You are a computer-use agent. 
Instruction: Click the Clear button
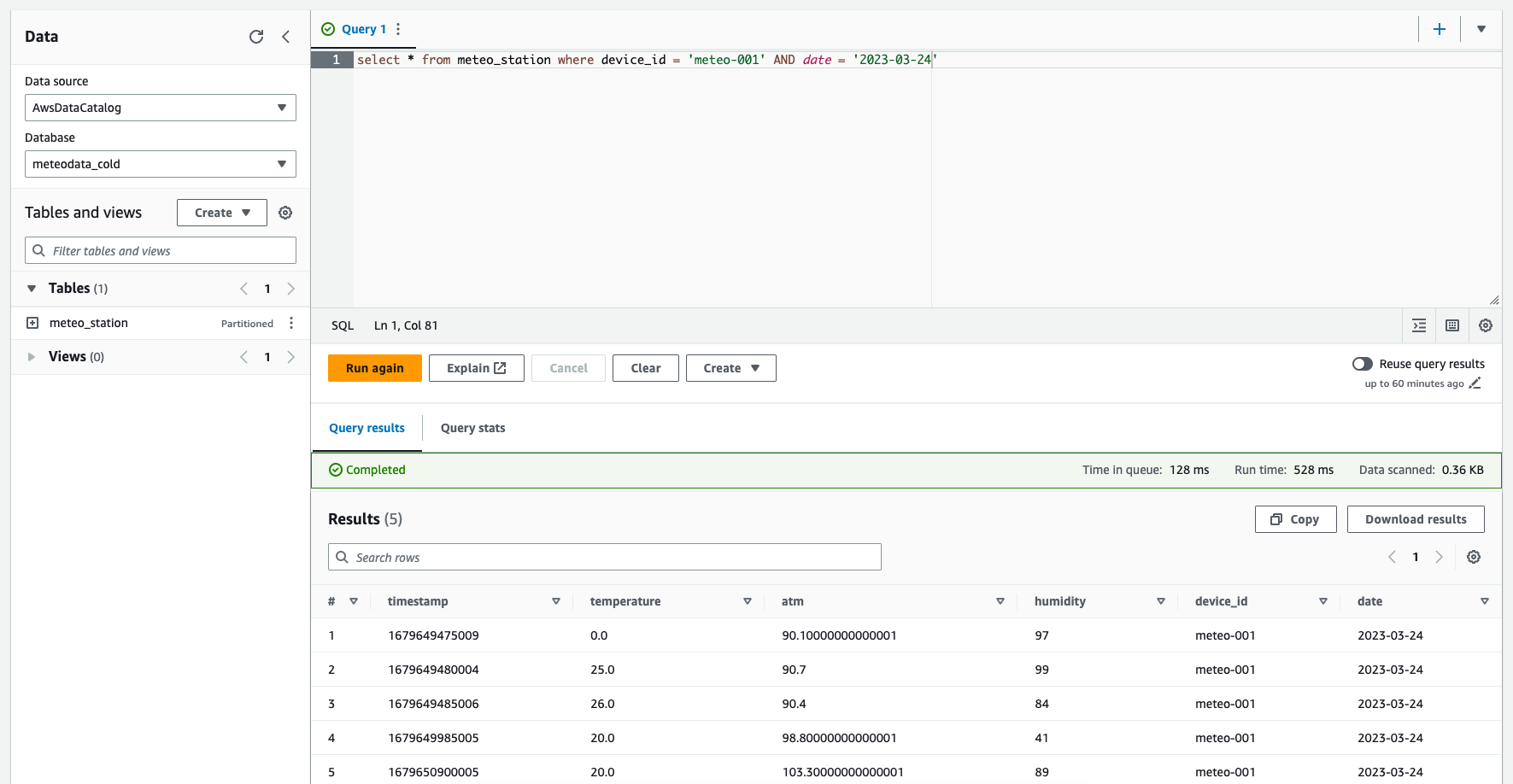click(646, 368)
